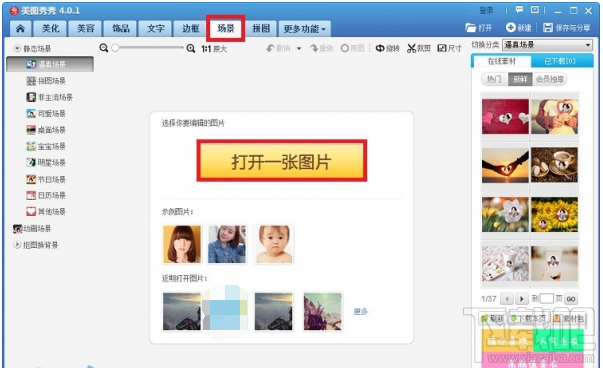Click the zoom out magnifier icon

[103, 48]
